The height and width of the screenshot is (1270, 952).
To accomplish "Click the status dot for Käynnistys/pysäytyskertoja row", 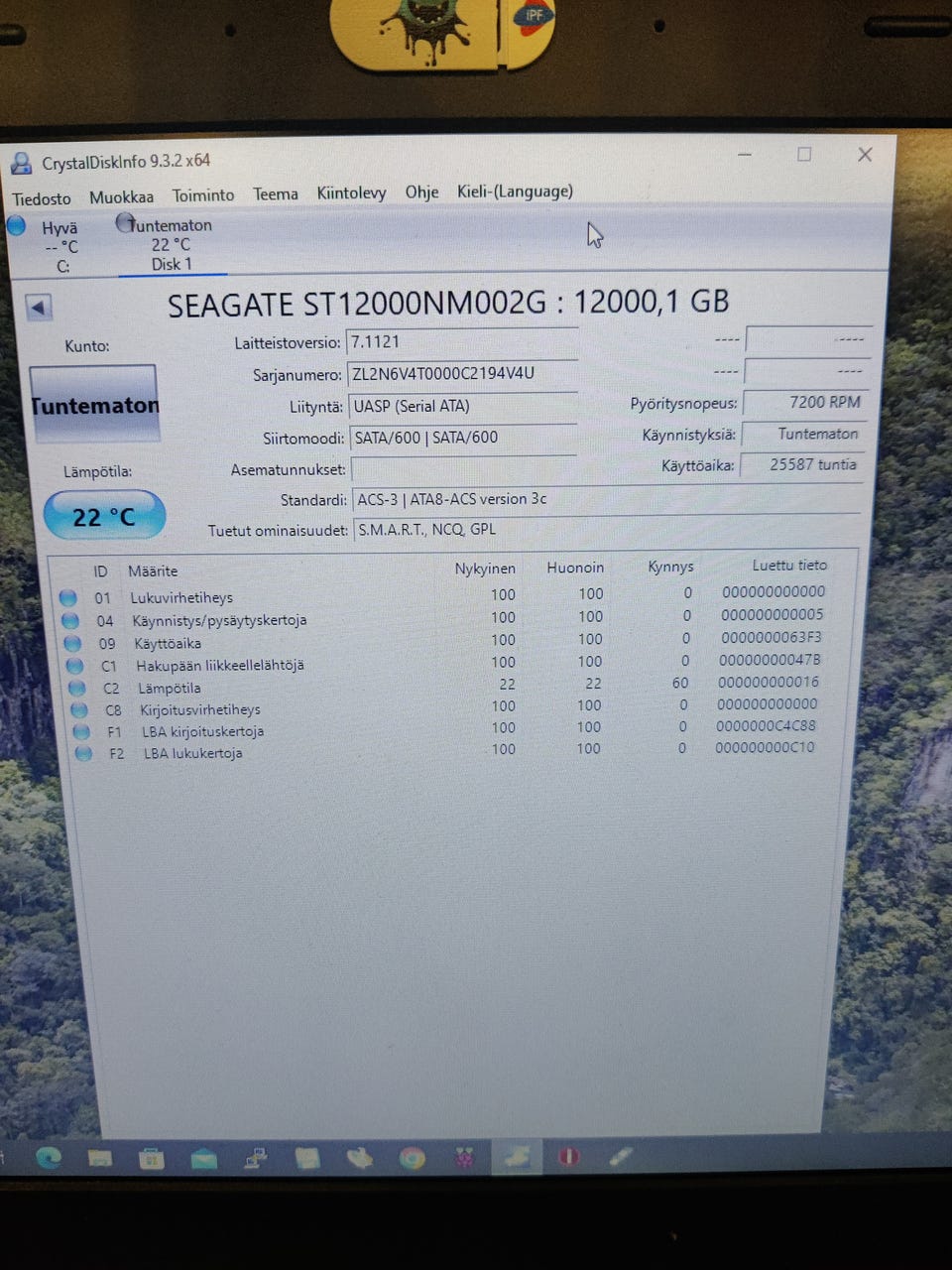I will pos(69,620).
